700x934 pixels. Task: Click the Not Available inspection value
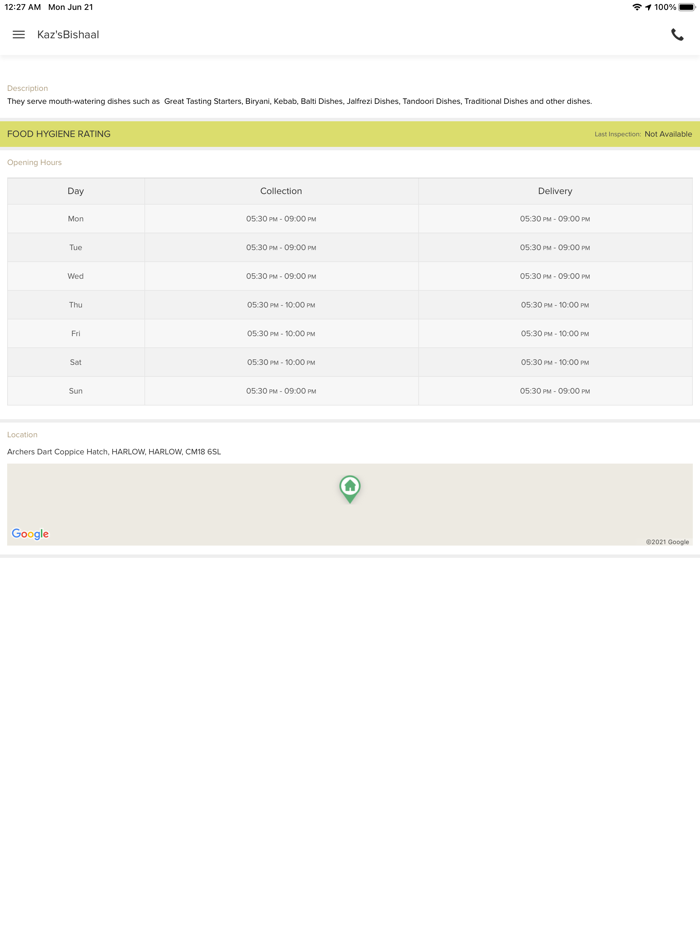point(668,134)
